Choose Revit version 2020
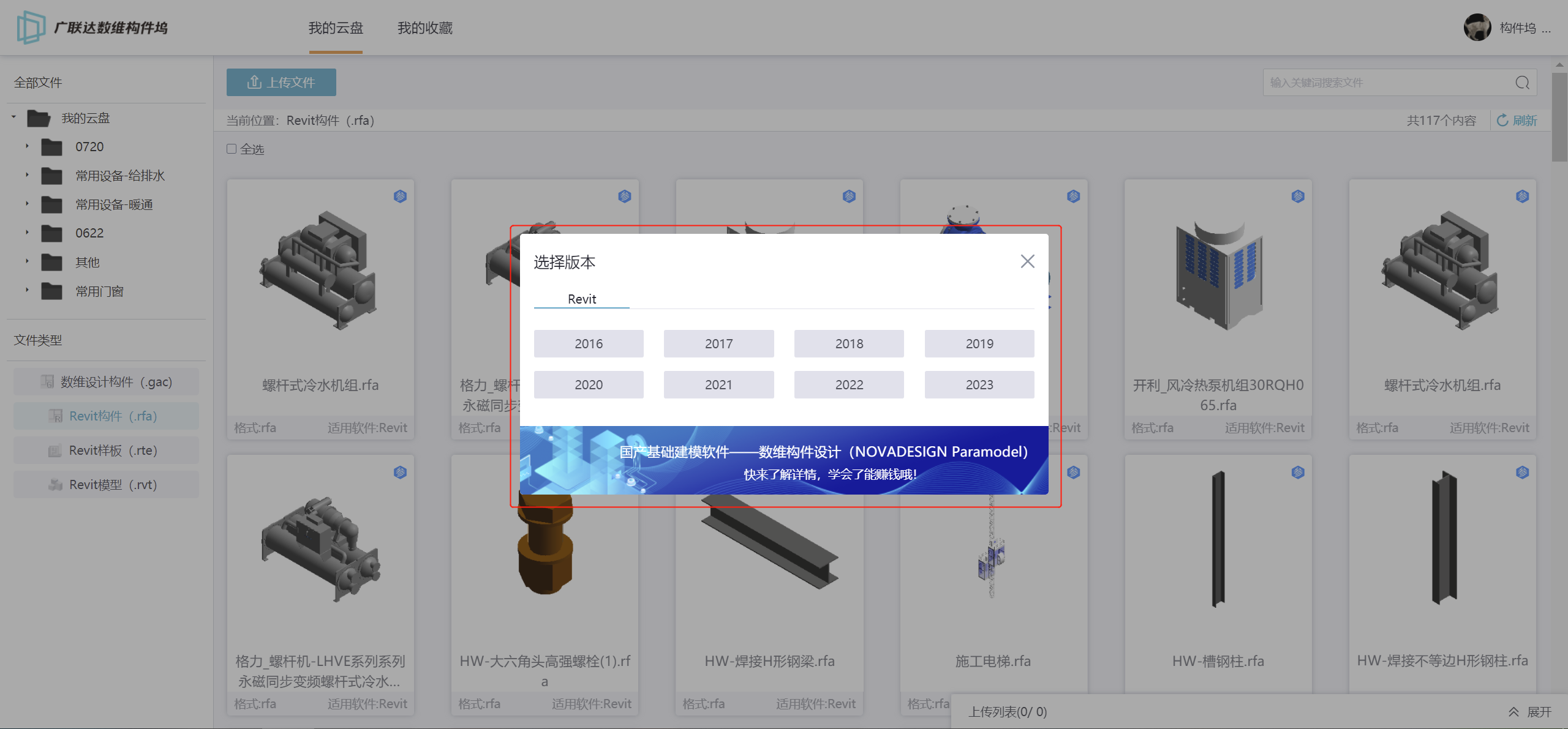Viewport: 1568px width, 729px height. tap(589, 385)
